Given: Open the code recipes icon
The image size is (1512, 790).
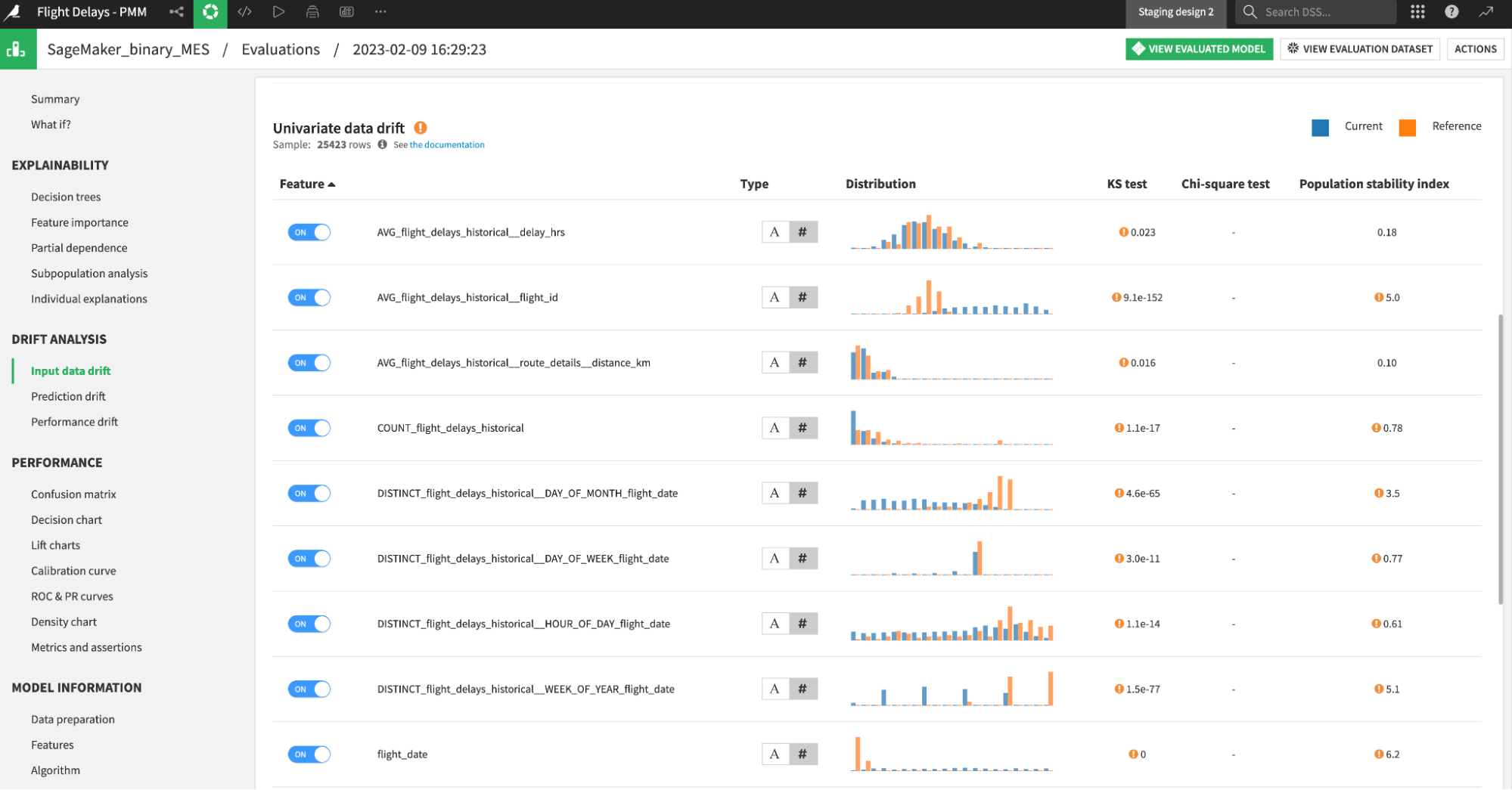Looking at the screenshot, I should 244,11.
